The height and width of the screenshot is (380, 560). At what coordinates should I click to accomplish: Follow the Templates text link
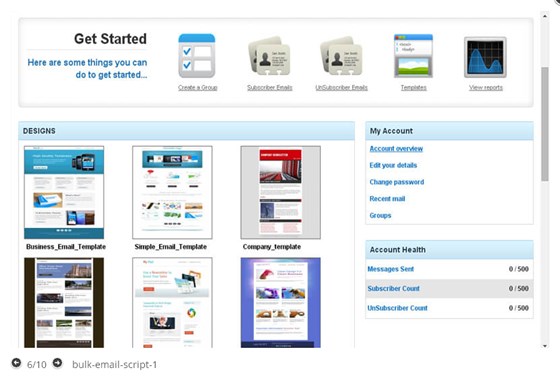coord(414,88)
